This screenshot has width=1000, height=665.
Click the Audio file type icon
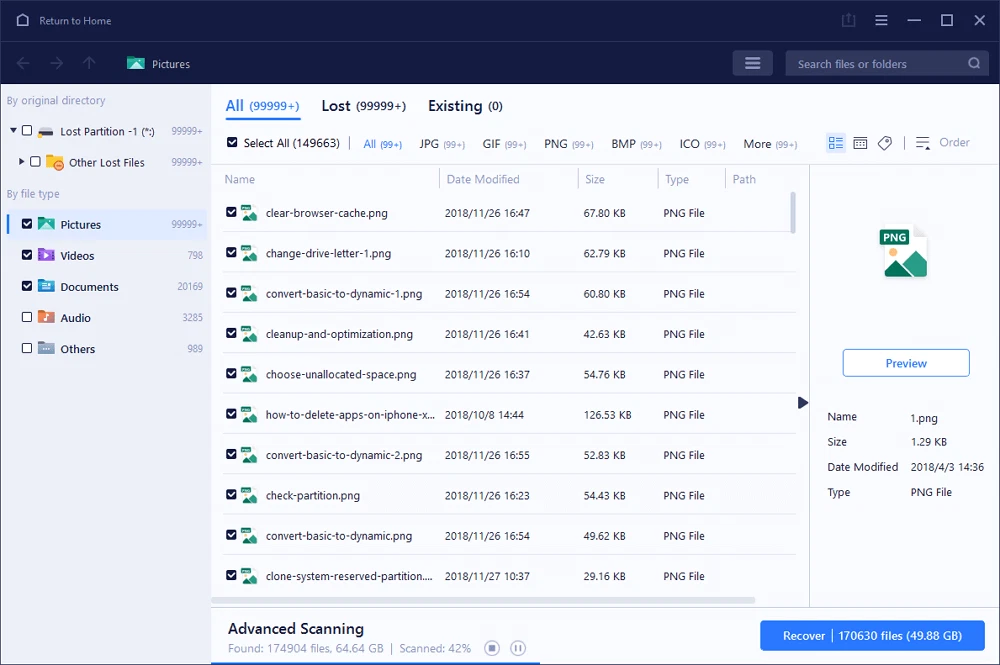point(46,317)
